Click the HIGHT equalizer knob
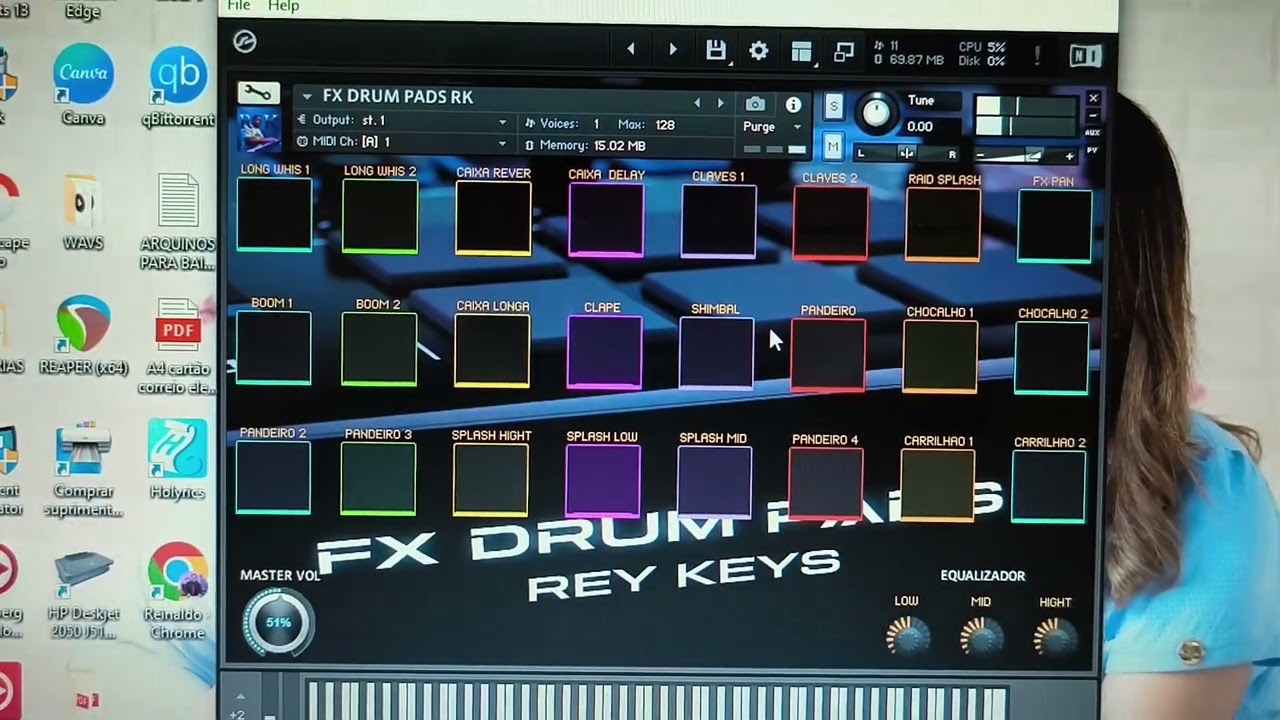 [1055, 636]
